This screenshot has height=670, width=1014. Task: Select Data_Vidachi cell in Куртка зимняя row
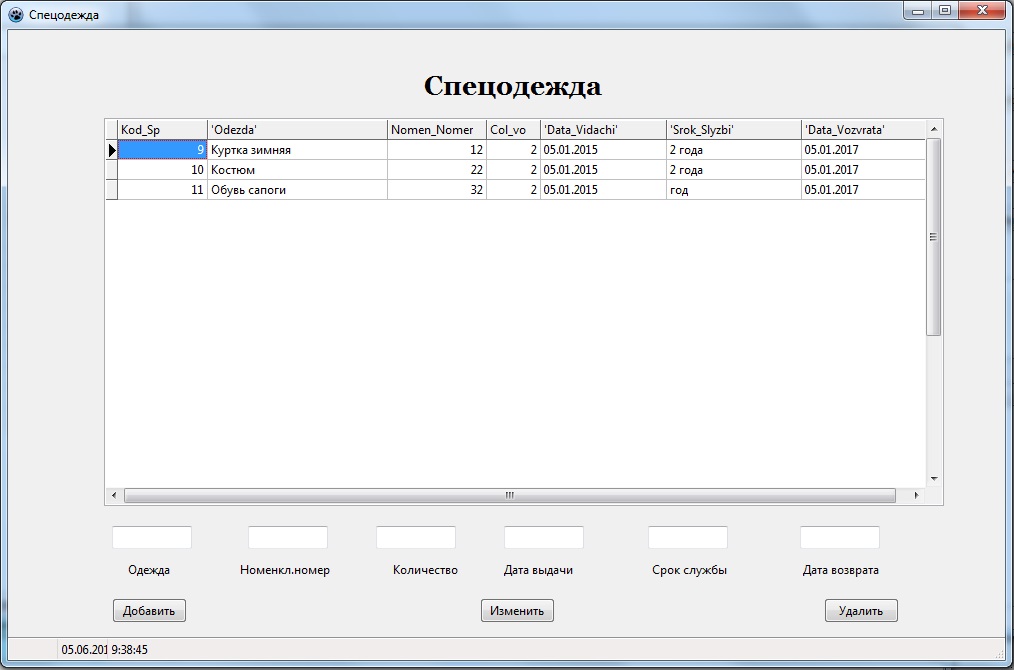603,150
